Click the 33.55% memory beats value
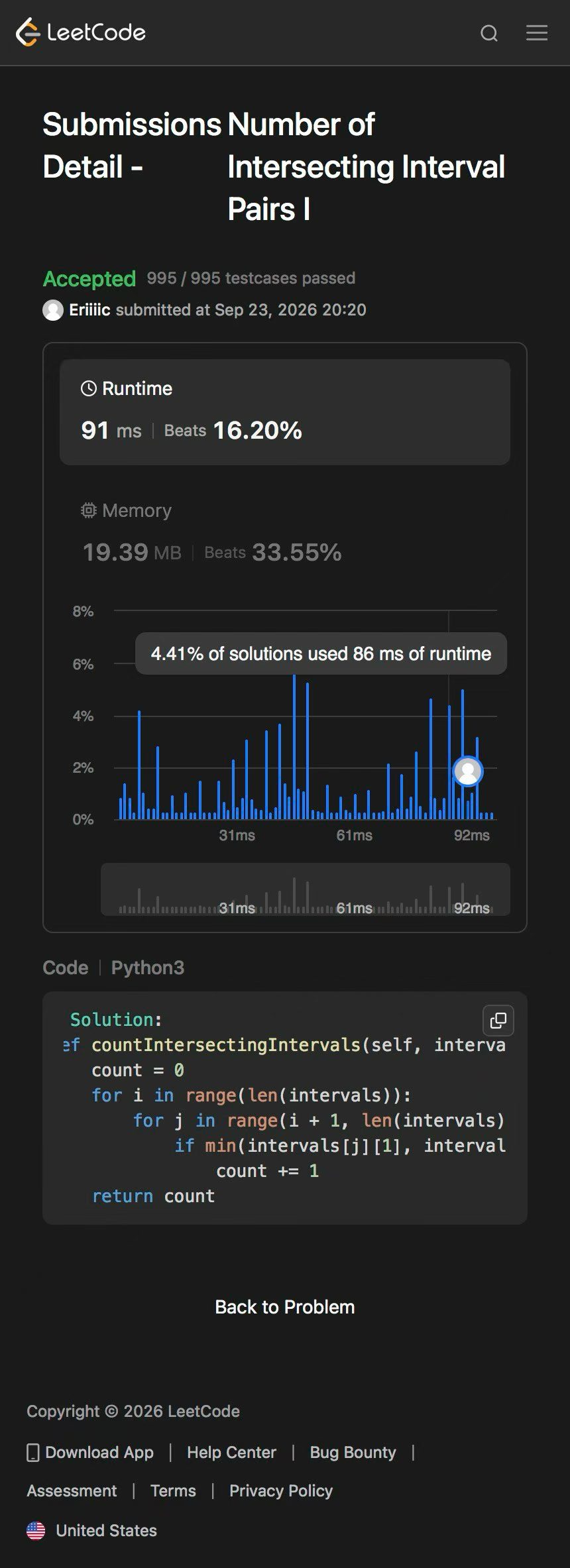The height and width of the screenshot is (1568, 570). [x=297, y=552]
